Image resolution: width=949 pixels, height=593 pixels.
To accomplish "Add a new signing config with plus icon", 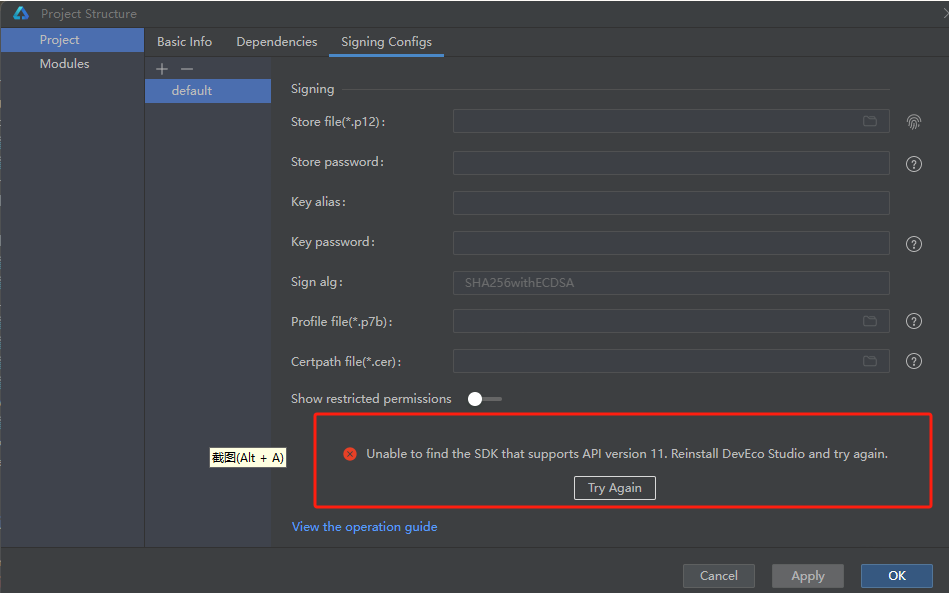I will click(162, 69).
